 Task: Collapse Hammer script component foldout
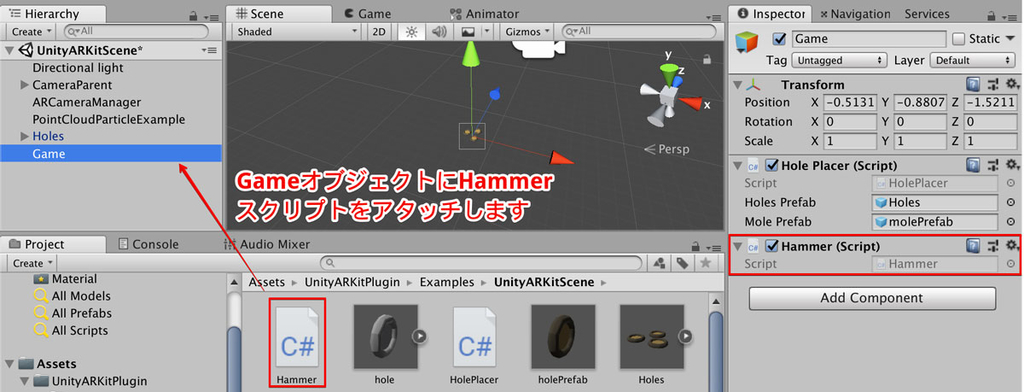pos(737,247)
